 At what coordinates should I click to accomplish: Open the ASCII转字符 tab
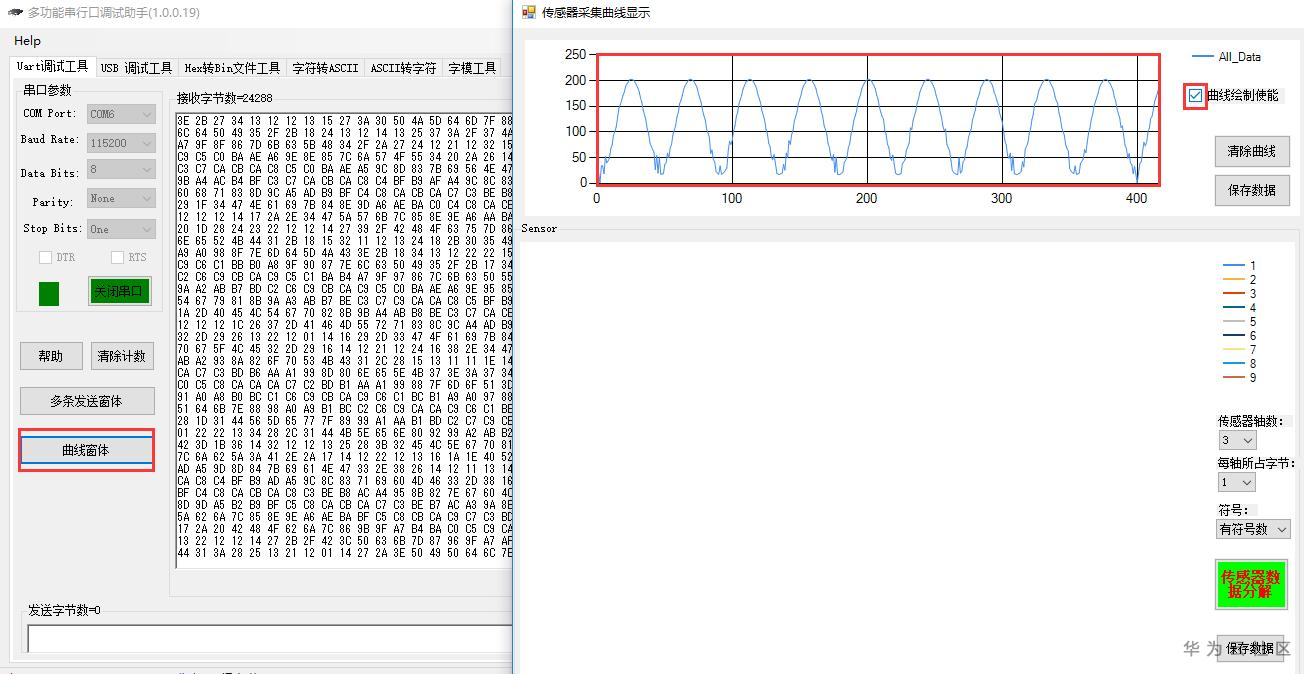pyautogui.click(x=403, y=68)
